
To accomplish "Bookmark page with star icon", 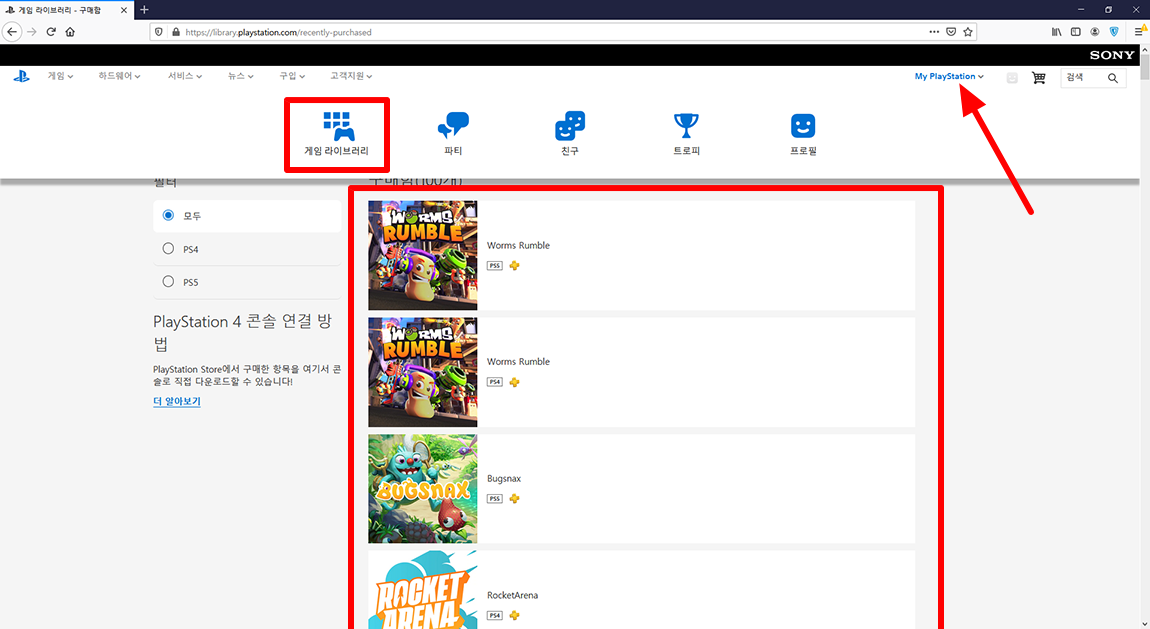I will 968,32.
